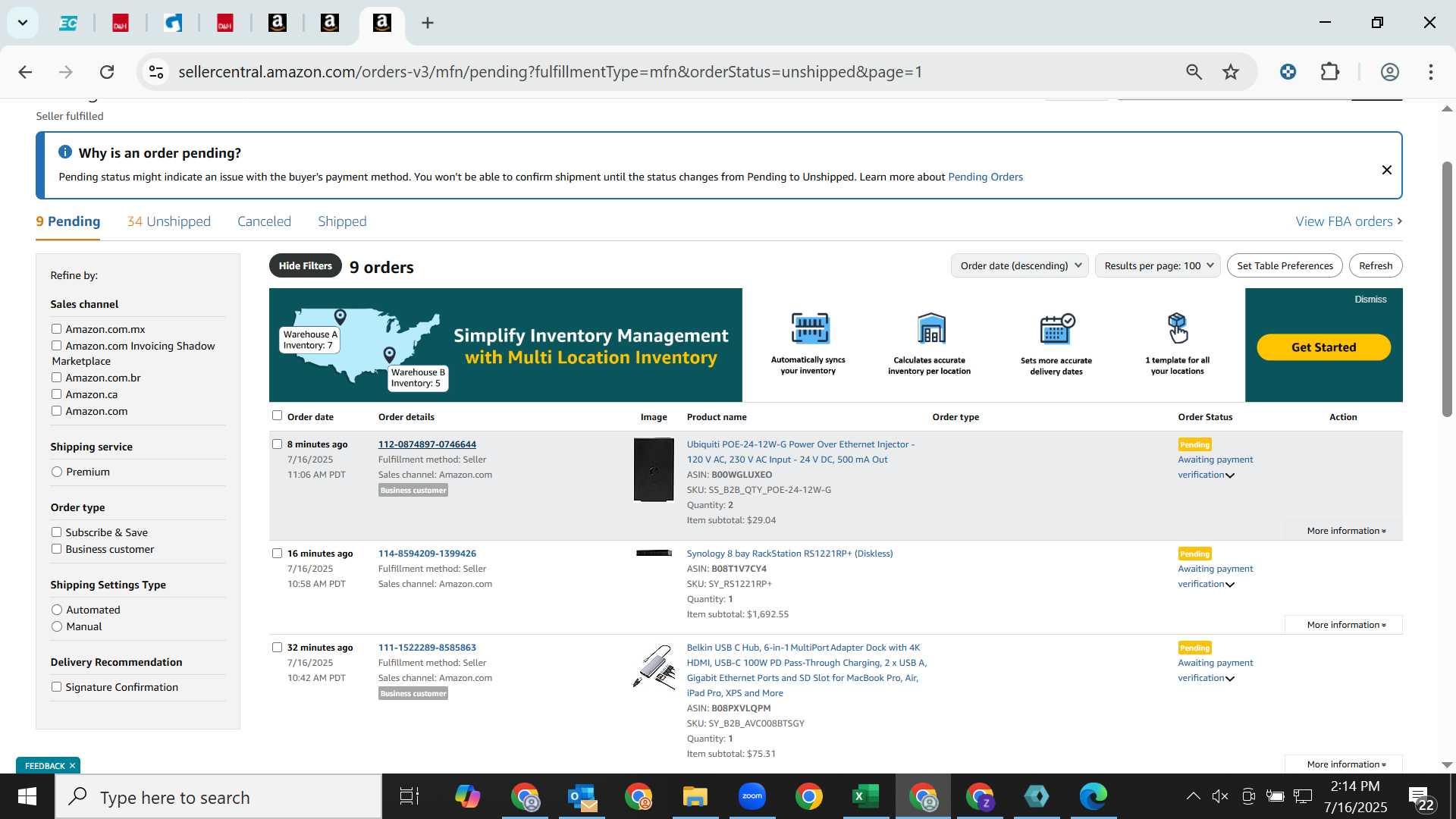Image resolution: width=1456 pixels, height=819 pixels.
Task: Select the Premium shipping service radio
Action: tap(57, 472)
